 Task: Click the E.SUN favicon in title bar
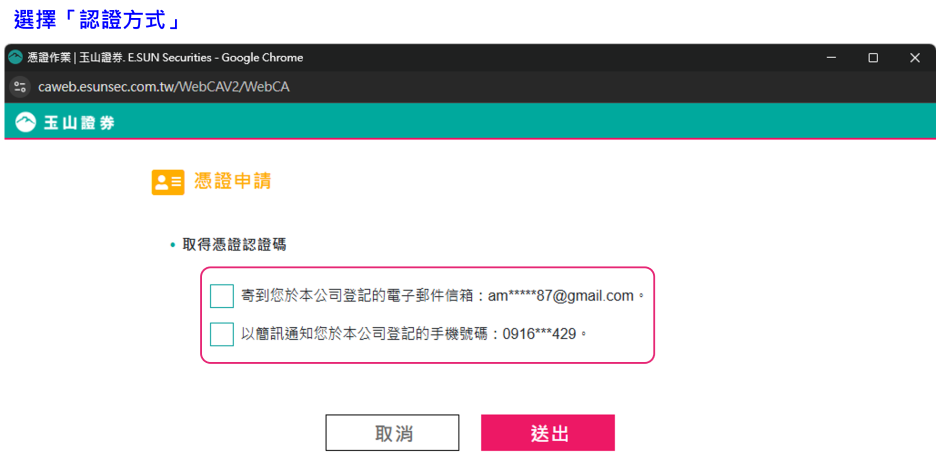16,57
